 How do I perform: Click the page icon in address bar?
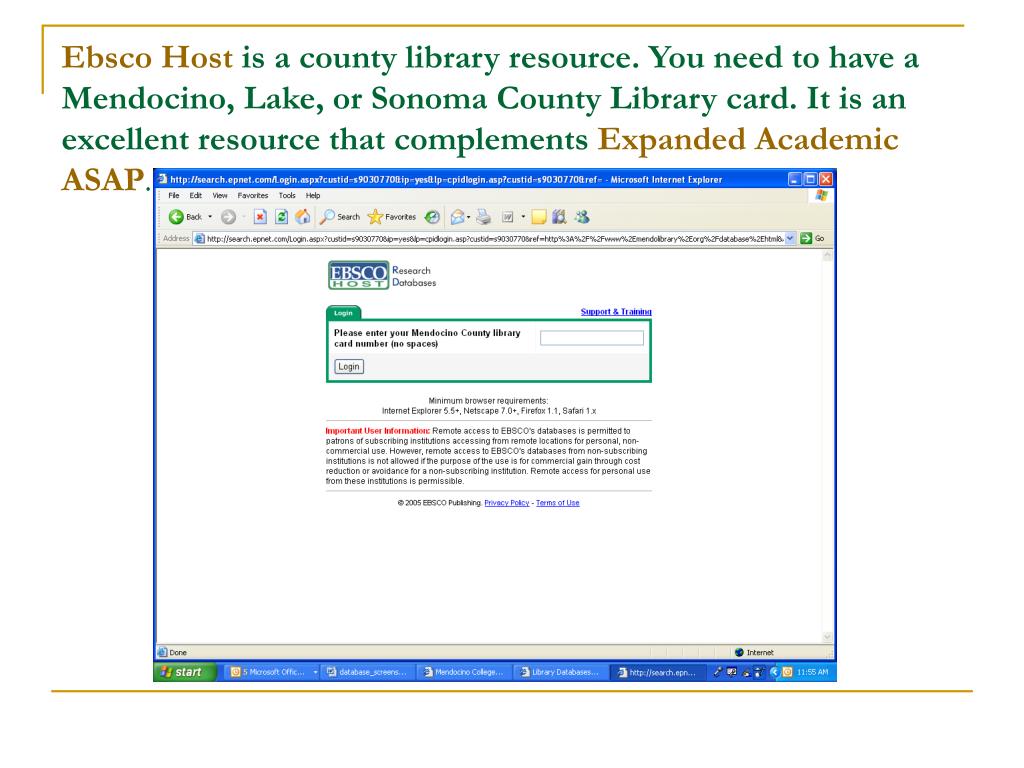[x=200, y=238]
